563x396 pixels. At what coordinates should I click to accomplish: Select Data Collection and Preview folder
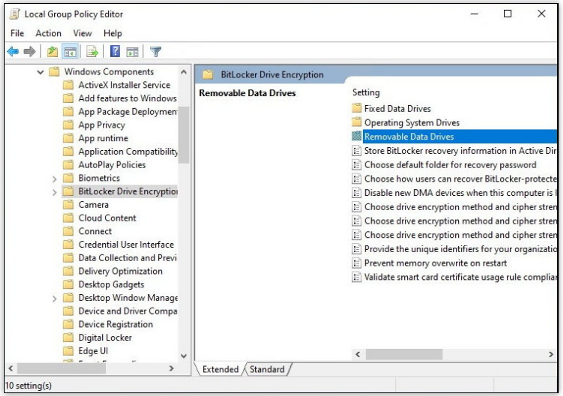pos(127,258)
